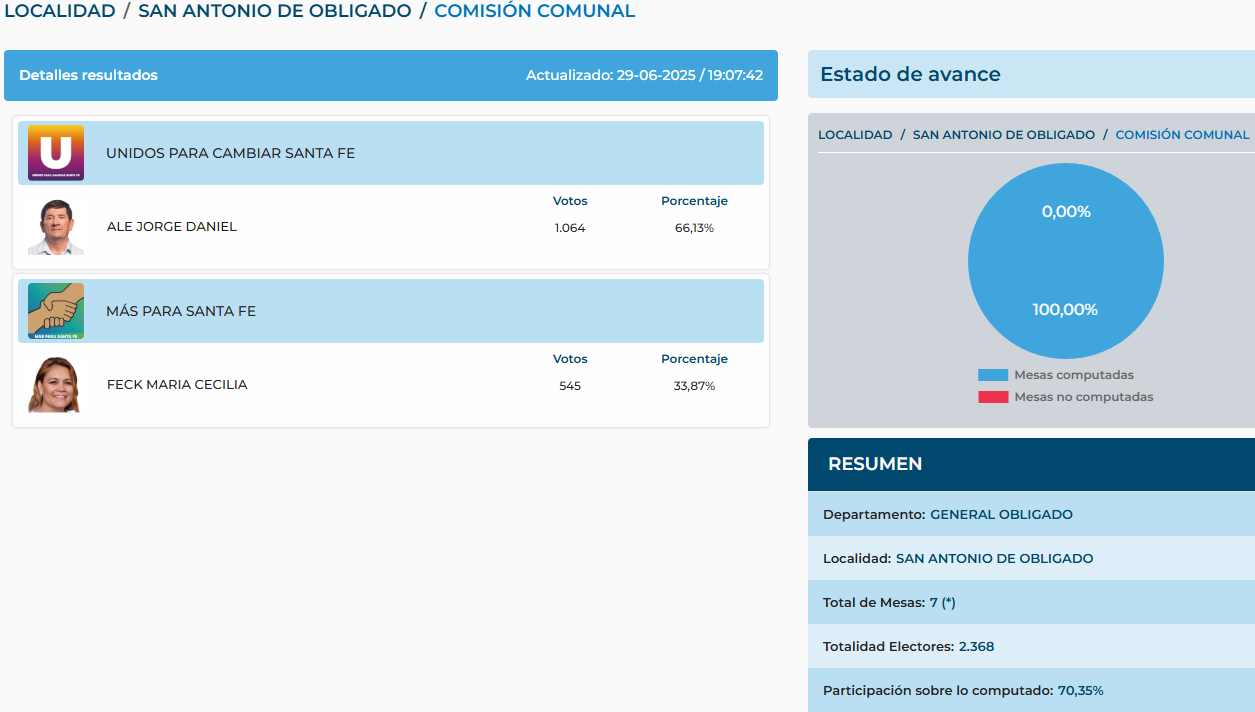The width and height of the screenshot is (1255, 712).
Task: Click the Estado de avance panel title
Action: point(910,75)
